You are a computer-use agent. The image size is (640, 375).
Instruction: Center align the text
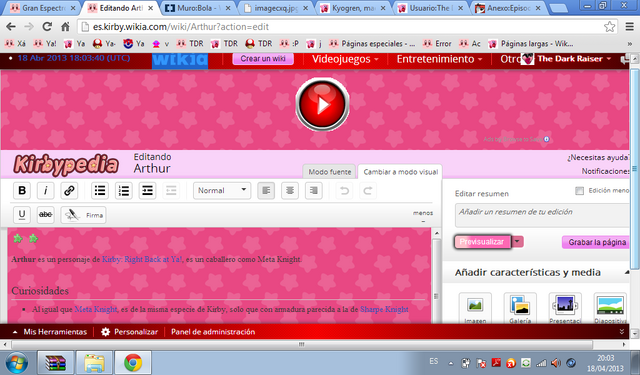(290, 191)
